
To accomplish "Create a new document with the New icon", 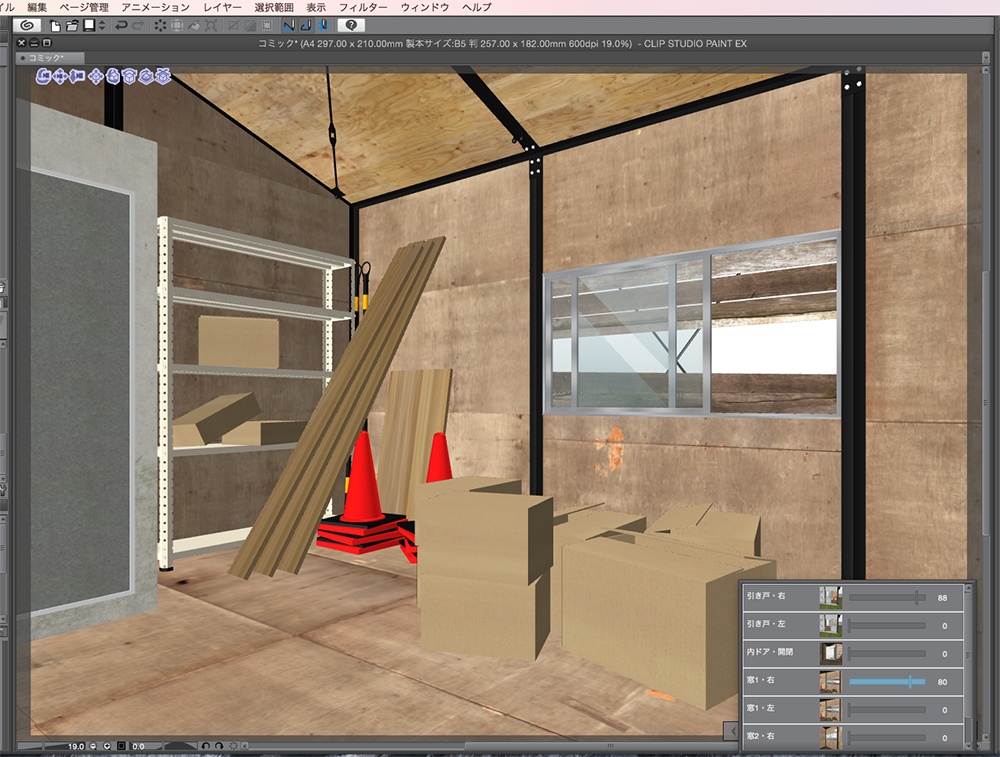I will click(55, 26).
